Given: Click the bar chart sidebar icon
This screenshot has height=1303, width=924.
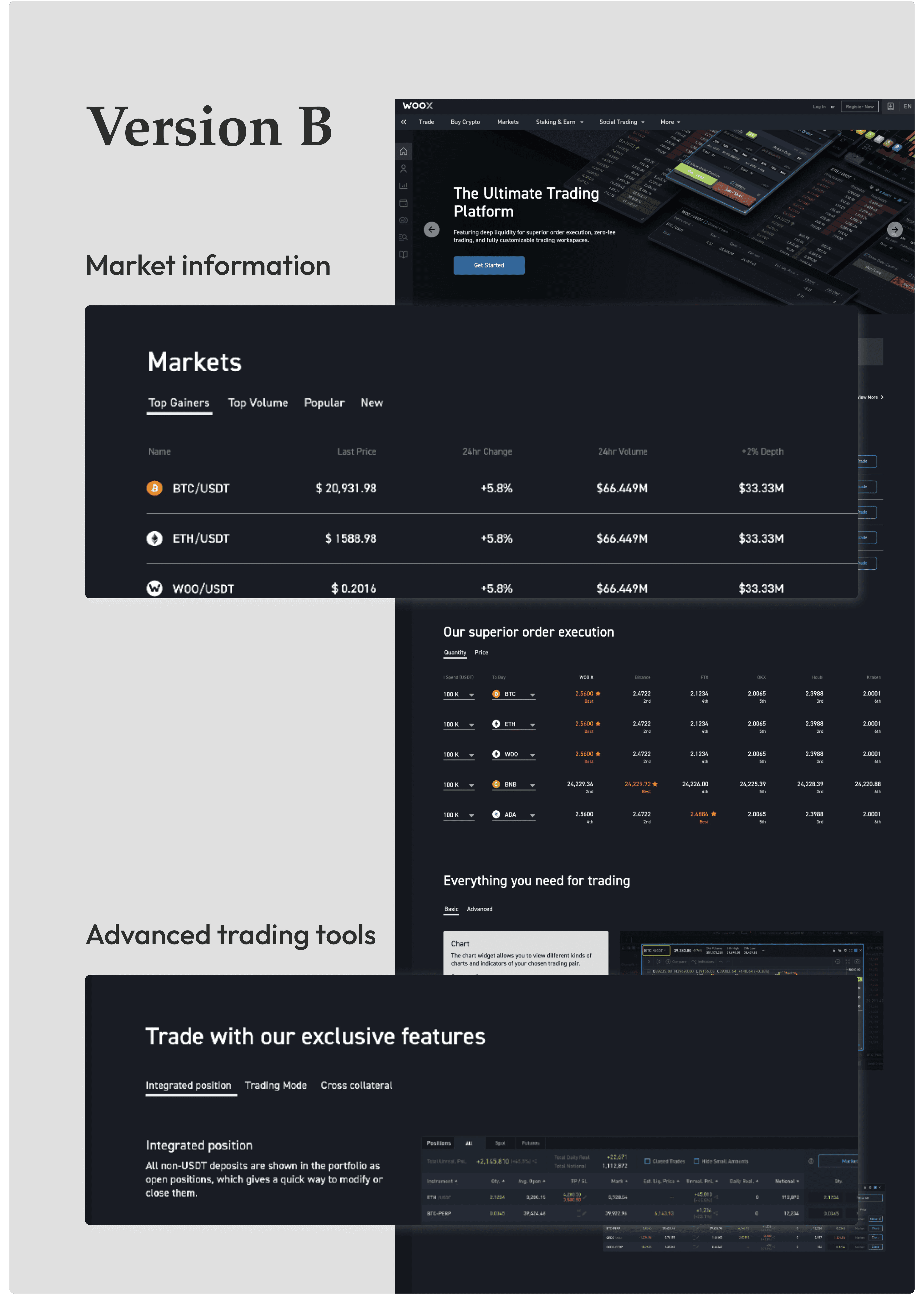Looking at the screenshot, I should tap(403, 186).
